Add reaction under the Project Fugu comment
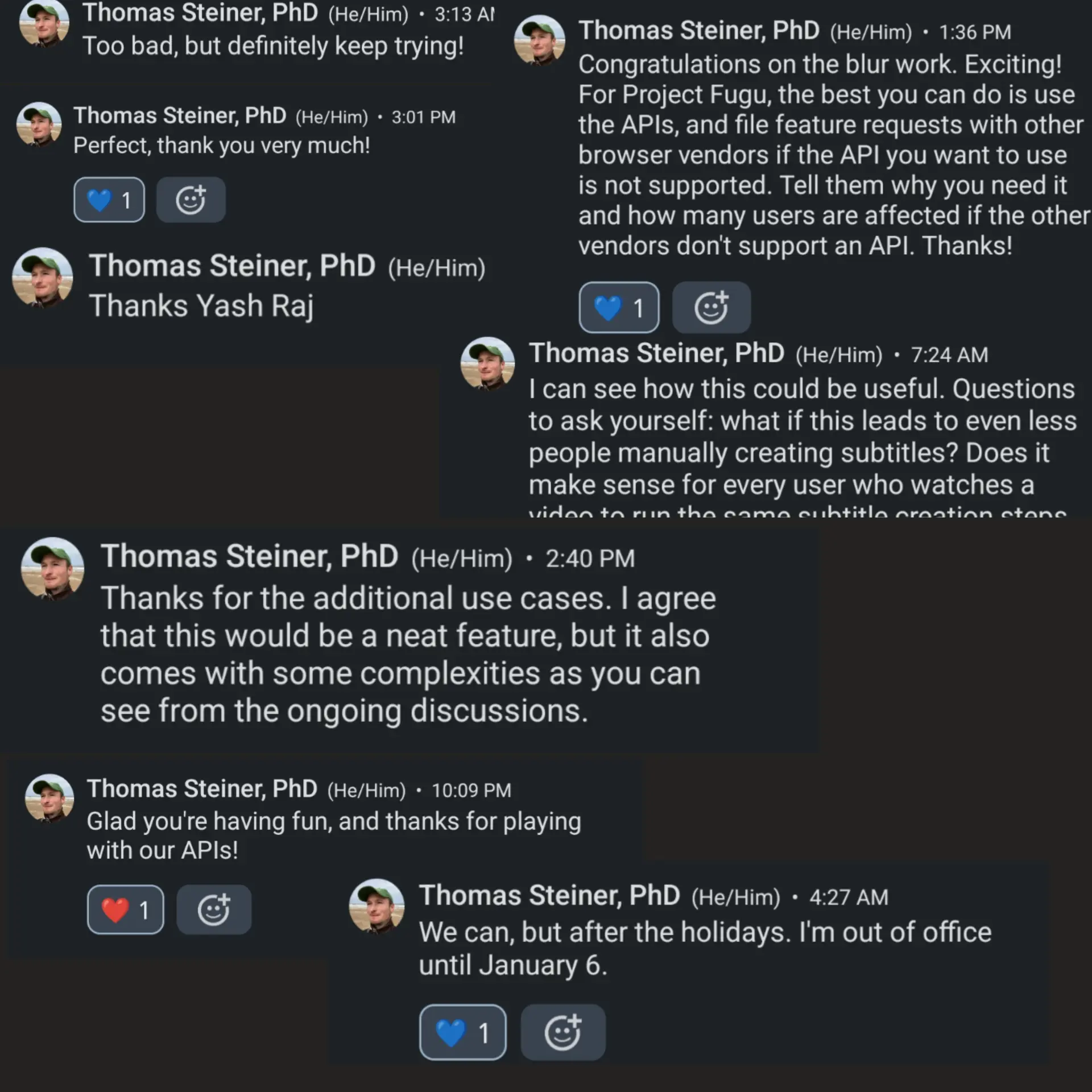Screen dimensions: 1092x1092 point(711,307)
